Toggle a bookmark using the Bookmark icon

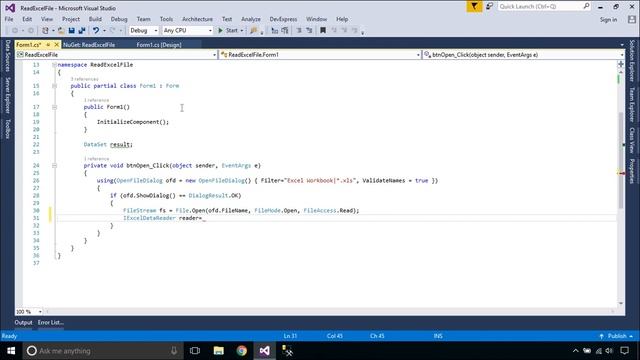point(323,31)
